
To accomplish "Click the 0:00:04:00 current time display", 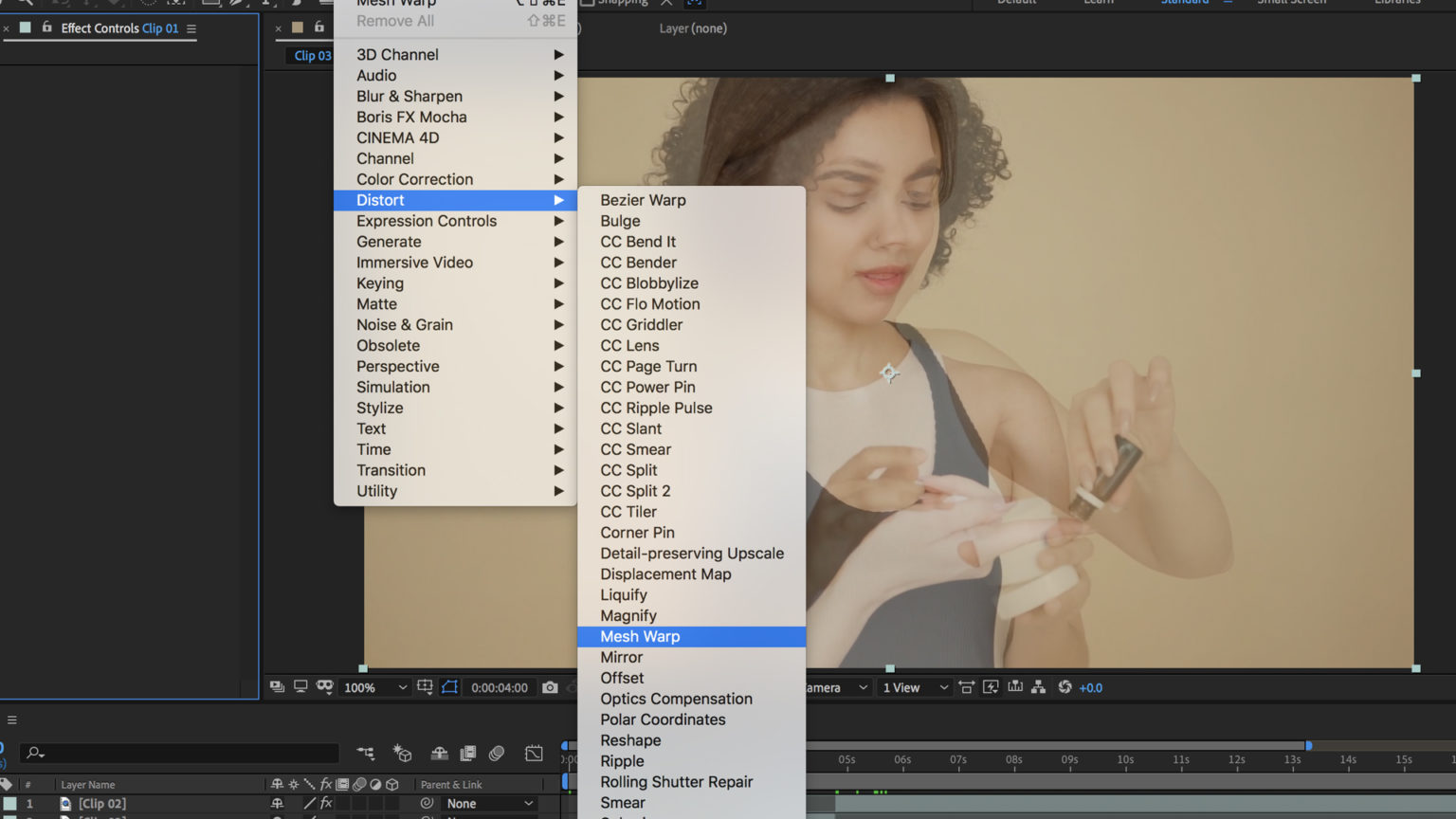I will click(499, 687).
